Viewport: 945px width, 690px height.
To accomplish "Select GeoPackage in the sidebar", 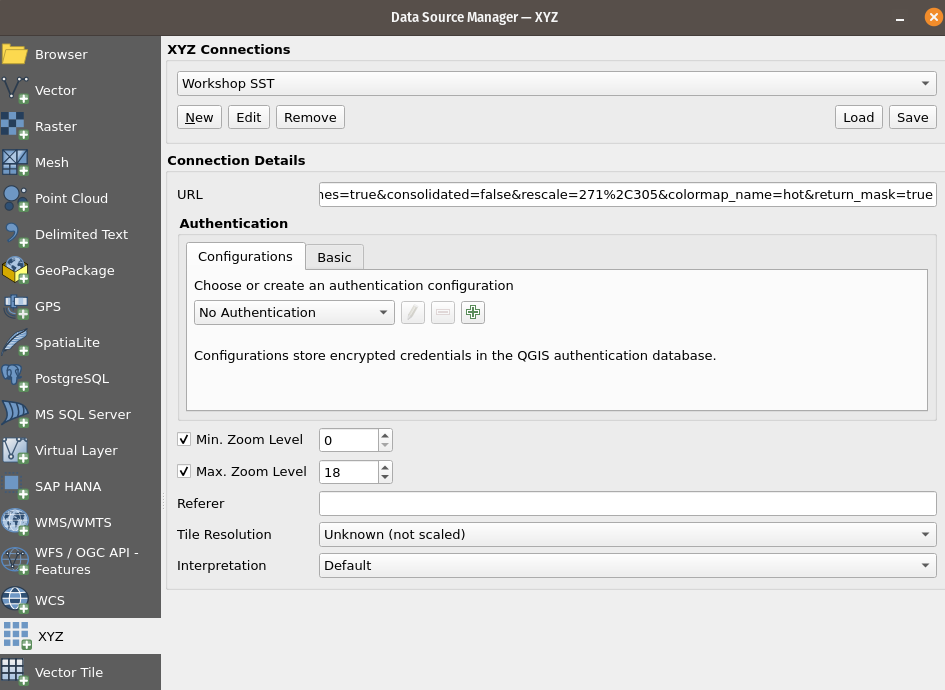I will pos(80,271).
